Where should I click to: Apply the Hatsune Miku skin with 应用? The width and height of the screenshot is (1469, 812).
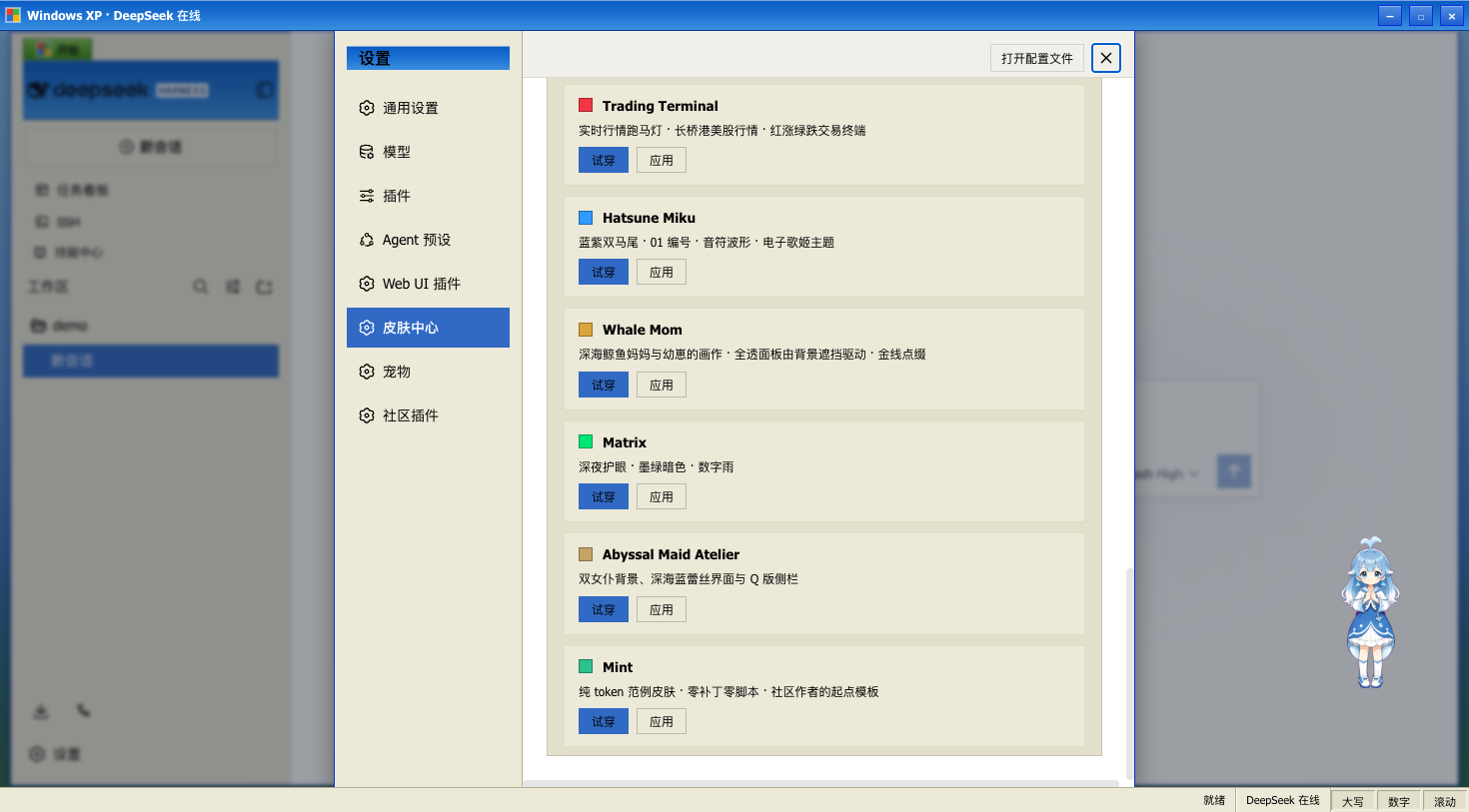point(662,272)
